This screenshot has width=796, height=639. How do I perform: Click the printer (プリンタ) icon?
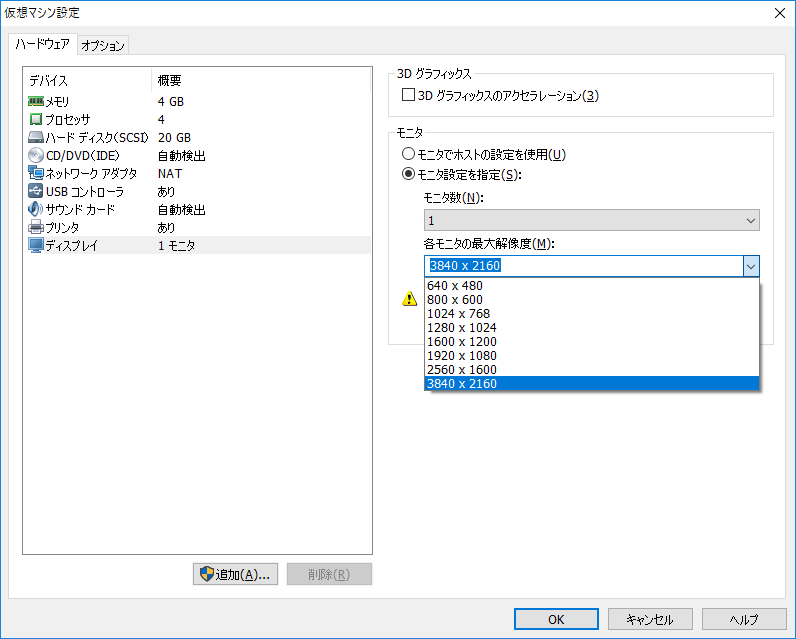click(36, 227)
